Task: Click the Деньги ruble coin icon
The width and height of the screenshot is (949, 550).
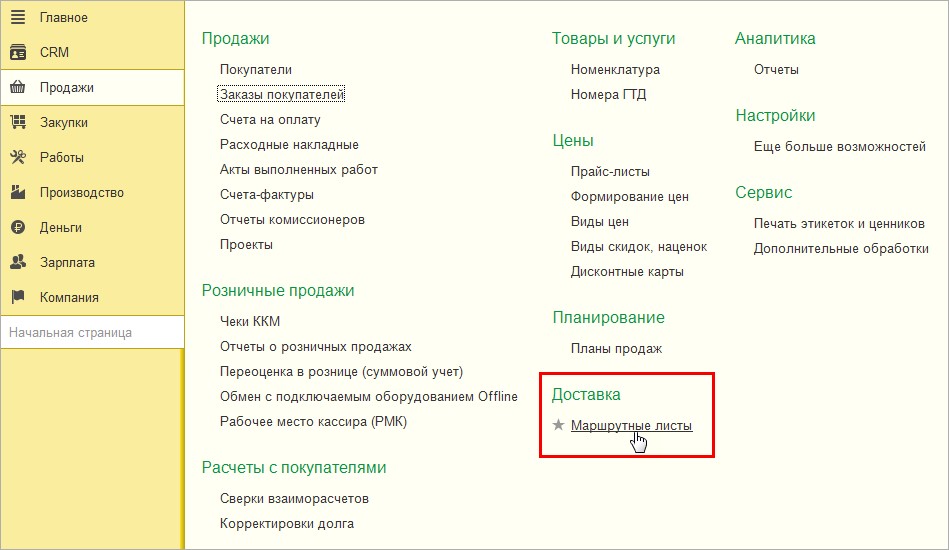Action: tap(18, 228)
